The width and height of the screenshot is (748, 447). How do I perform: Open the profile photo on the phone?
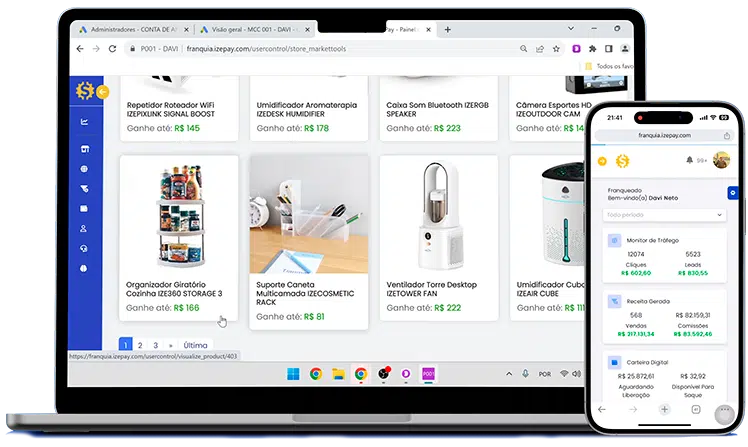[721, 160]
